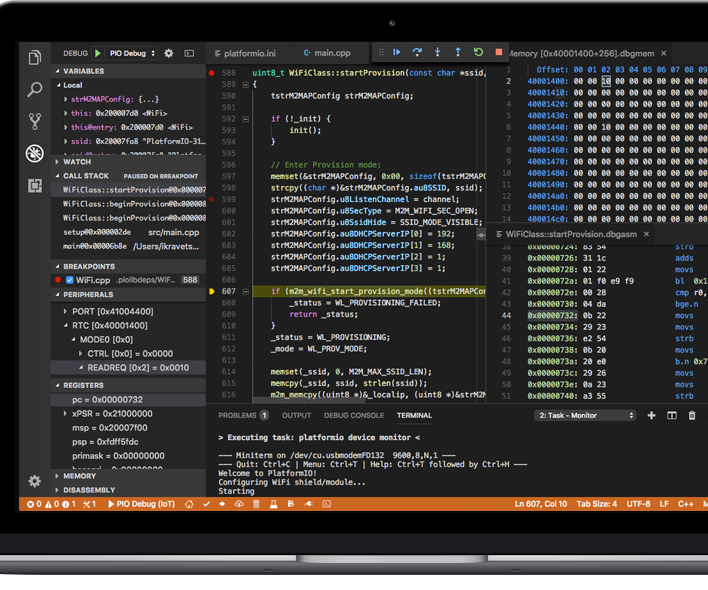Click Run Task icon in status bar
Screen dimensions: 708x590
(x=291, y=504)
